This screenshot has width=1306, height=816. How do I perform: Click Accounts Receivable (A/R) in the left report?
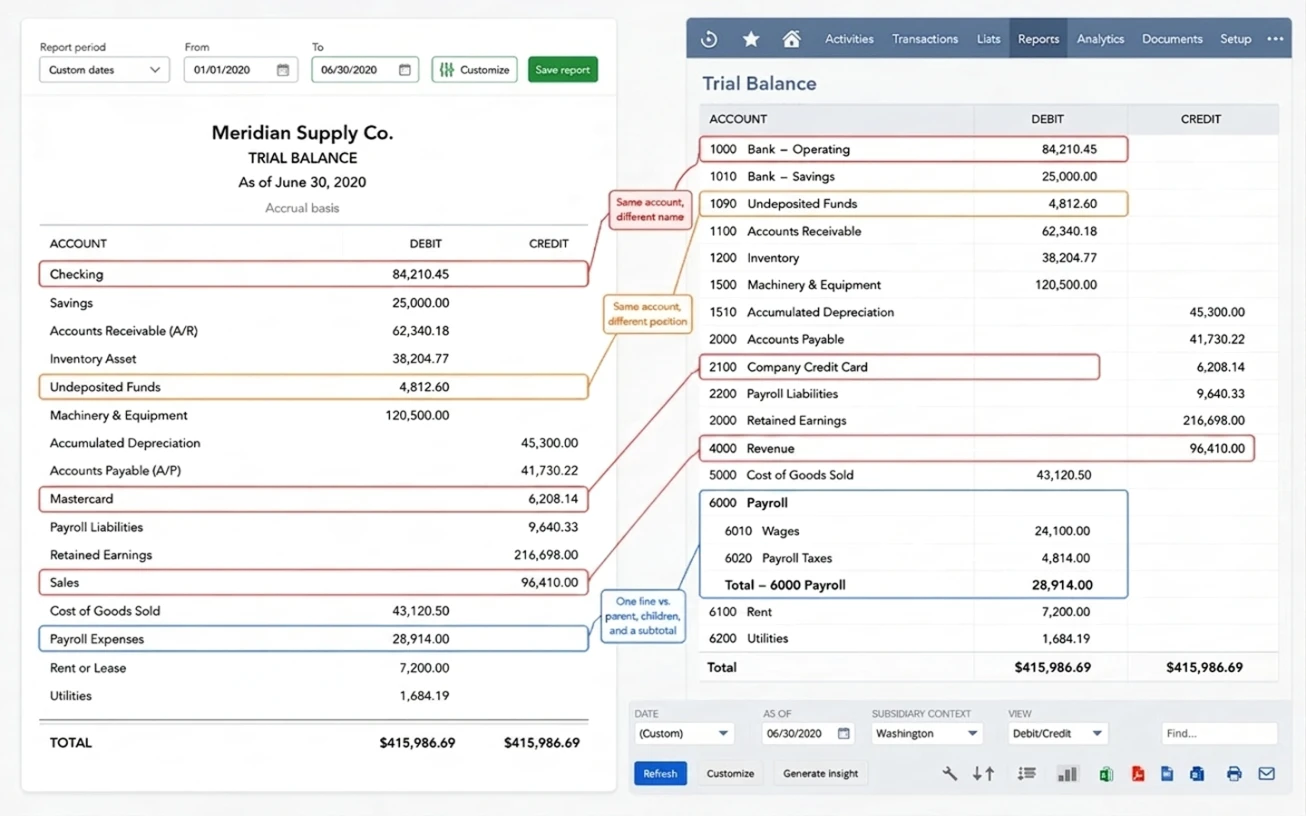(x=124, y=331)
